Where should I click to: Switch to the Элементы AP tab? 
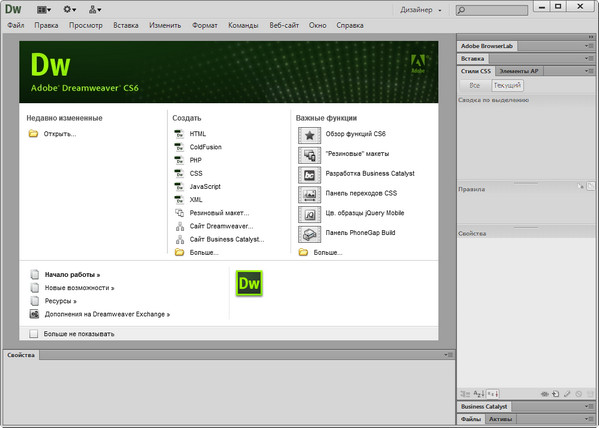(x=519, y=71)
